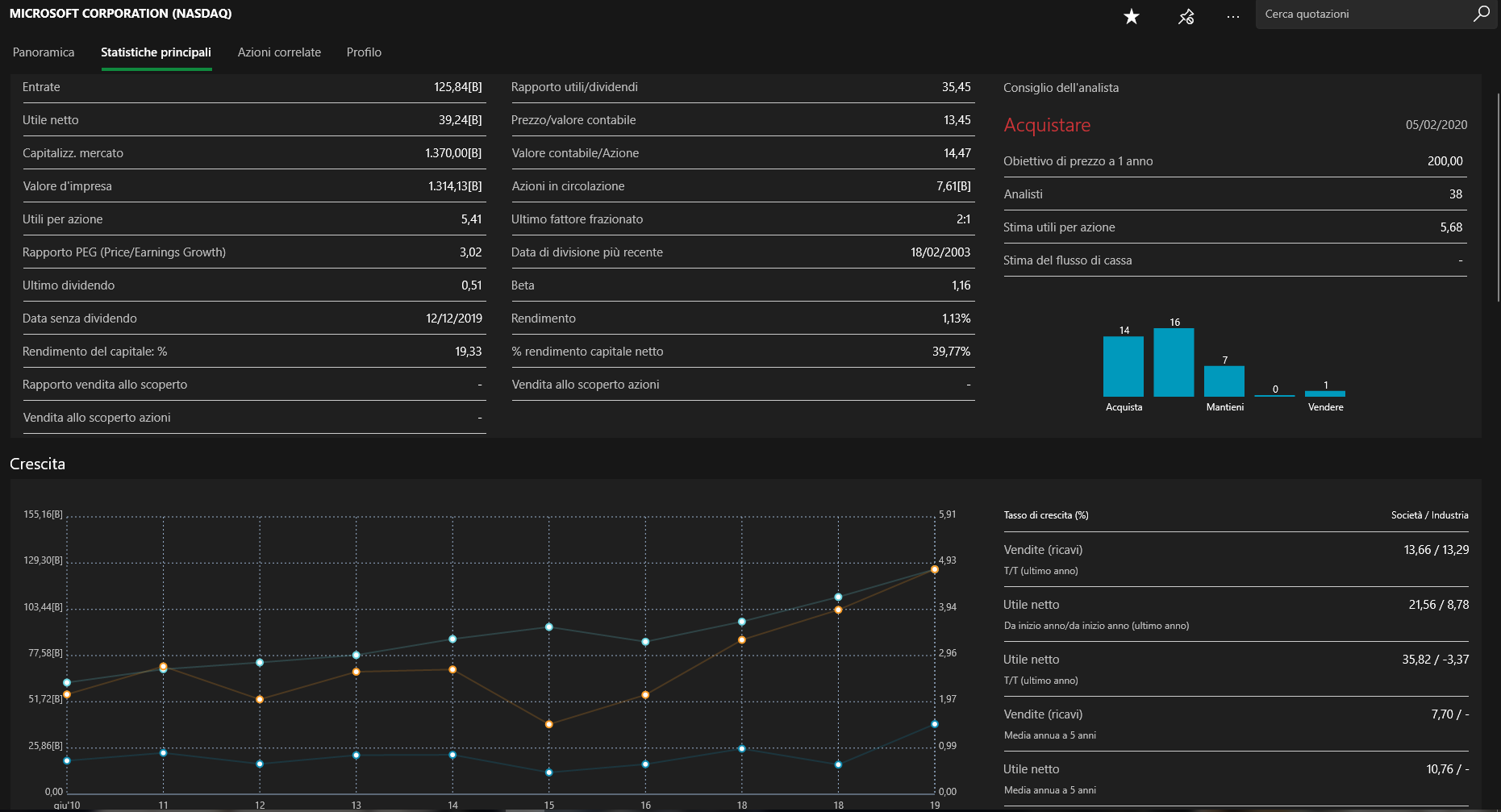Click the Valore d'impresa value 1.314,13[B]
The width and height of the screenshot is (1501, 812).
[x=455, y=186]
